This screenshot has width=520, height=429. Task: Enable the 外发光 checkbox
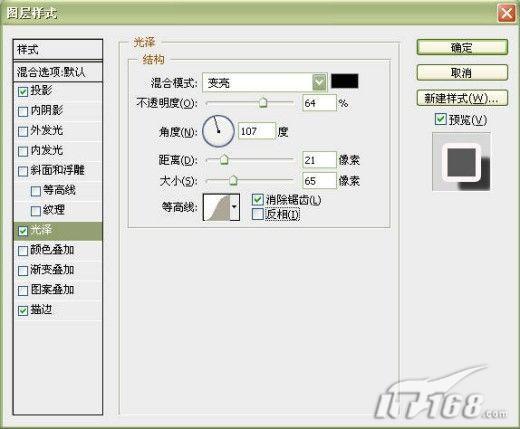[x=23, y=131]
